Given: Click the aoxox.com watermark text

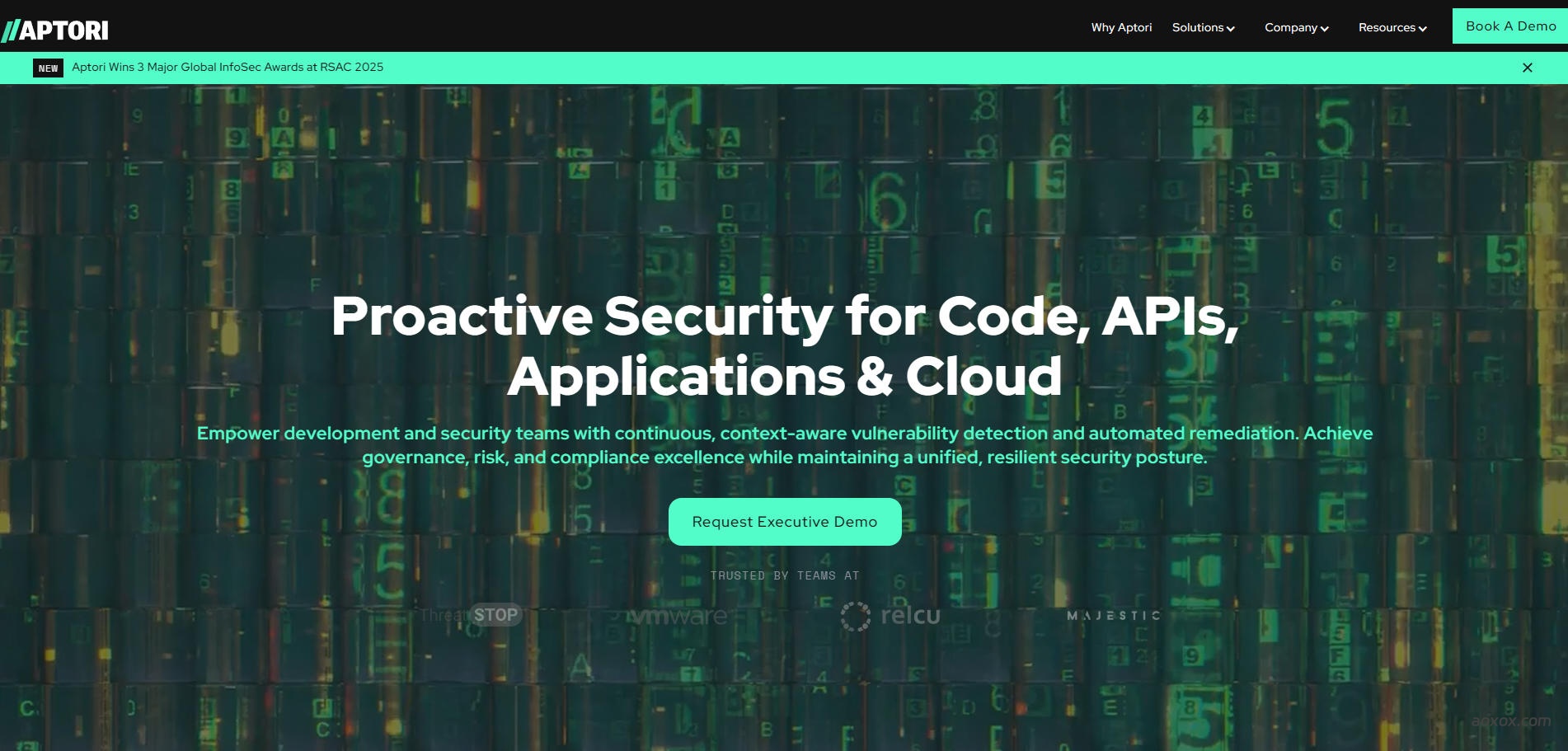Looking at the screenshot, I should click(1510, 720).
